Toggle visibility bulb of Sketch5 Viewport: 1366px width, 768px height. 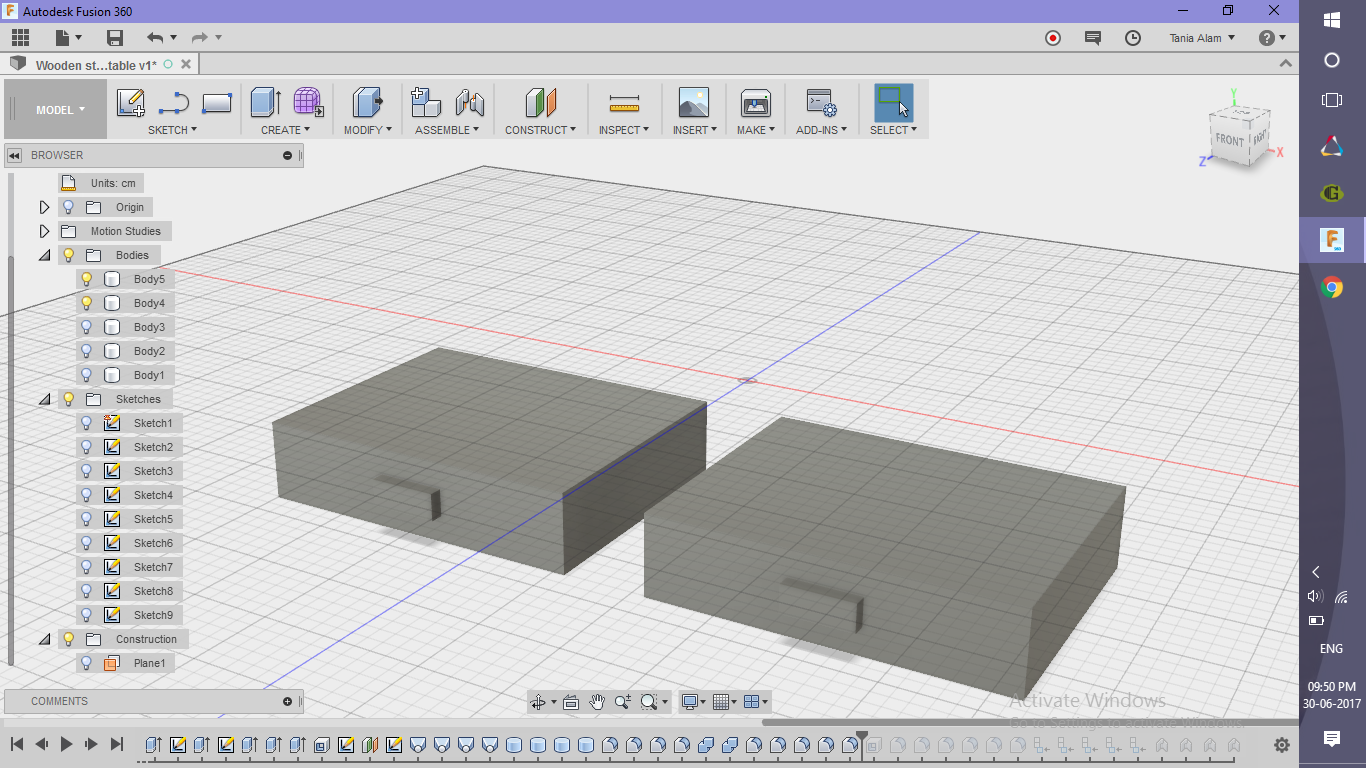[x=87, y=519]
